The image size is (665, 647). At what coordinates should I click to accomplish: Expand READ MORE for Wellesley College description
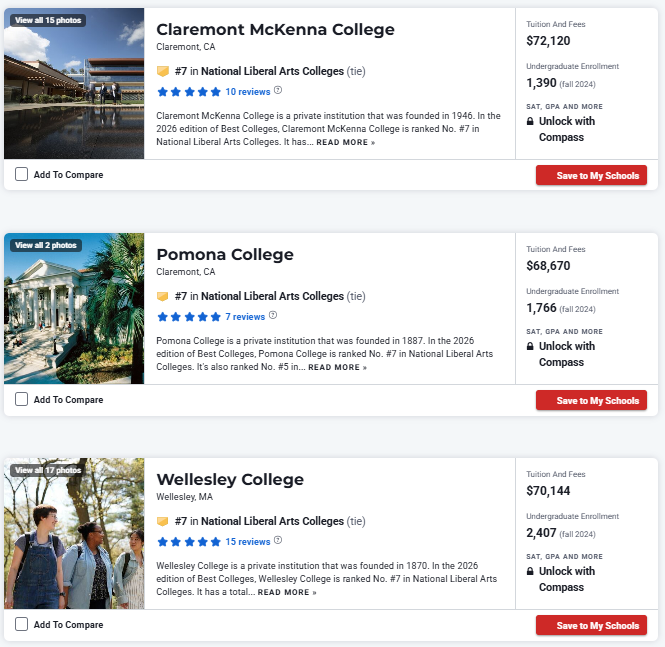287,593
